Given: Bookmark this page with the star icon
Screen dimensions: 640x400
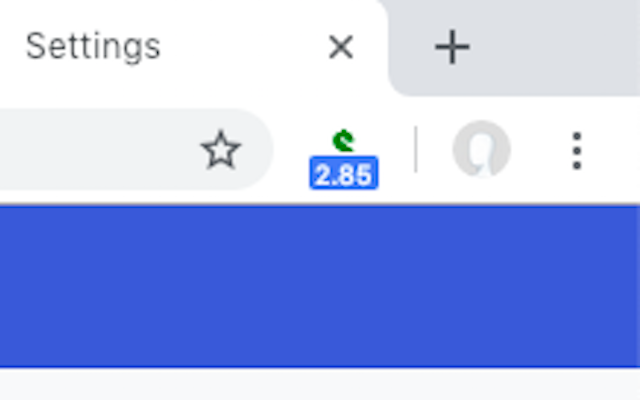Looking at the screenshot, I should (x=221, y=150).
